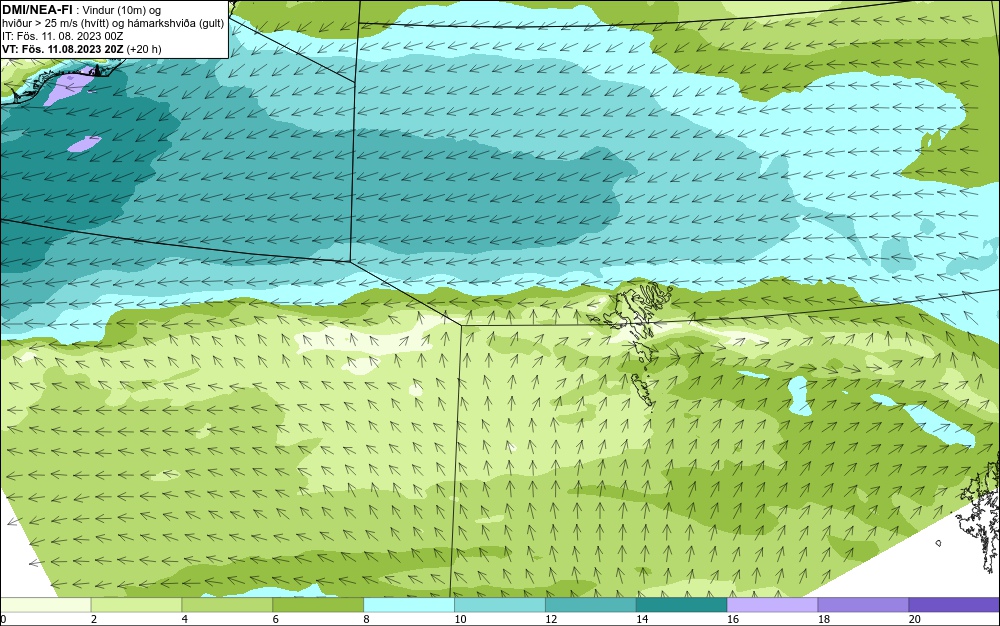
Task: Click the 'VT: Fös. 11.08.2023 20Z' line
Action: [82, 49]
